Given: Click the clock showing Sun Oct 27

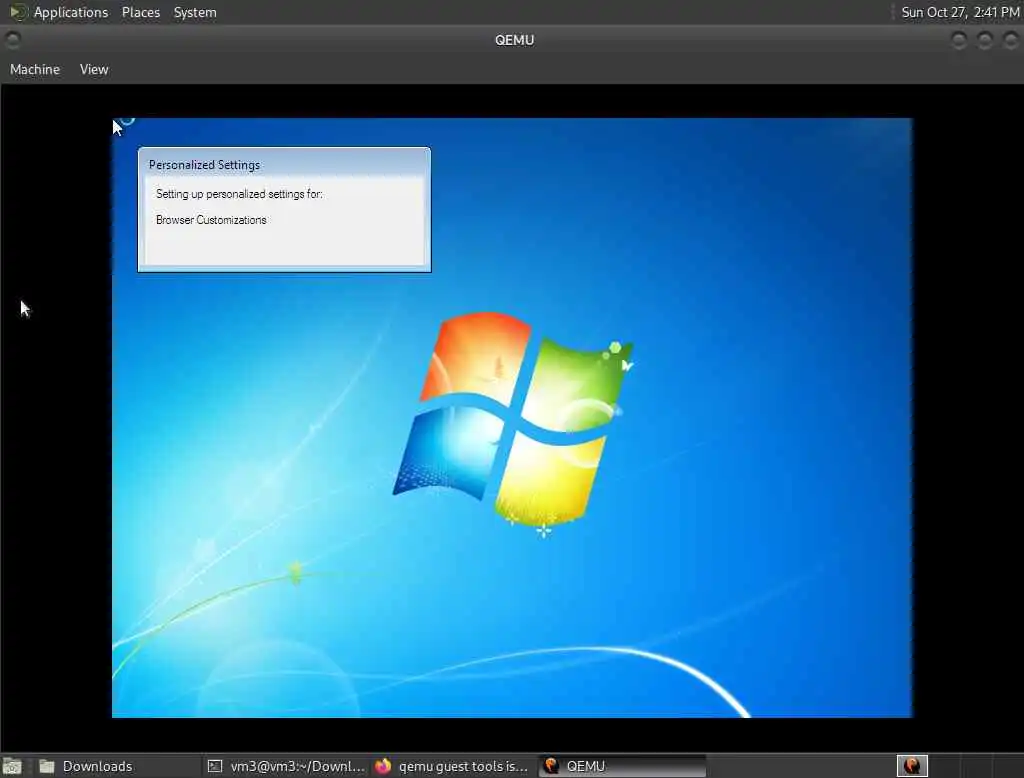Looking at the screenshot, I should click(960, 12).
